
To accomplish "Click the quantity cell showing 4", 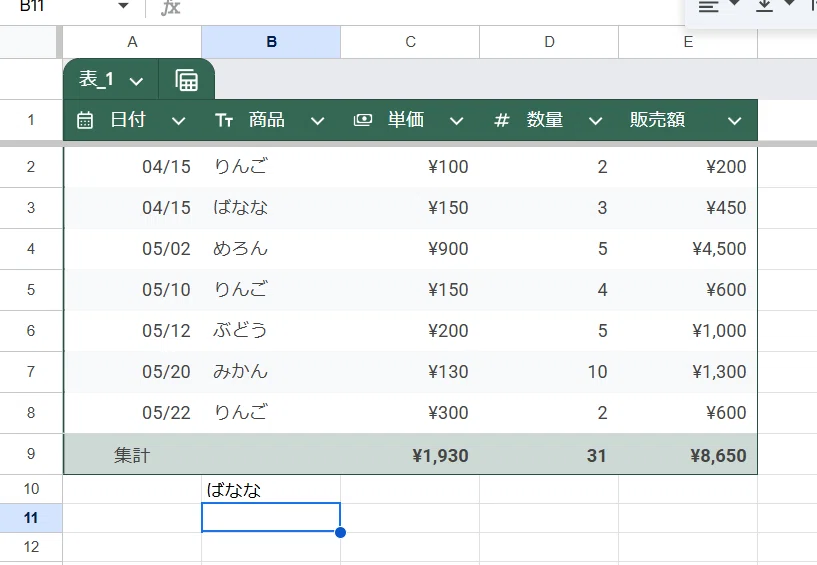I will 549,290.
